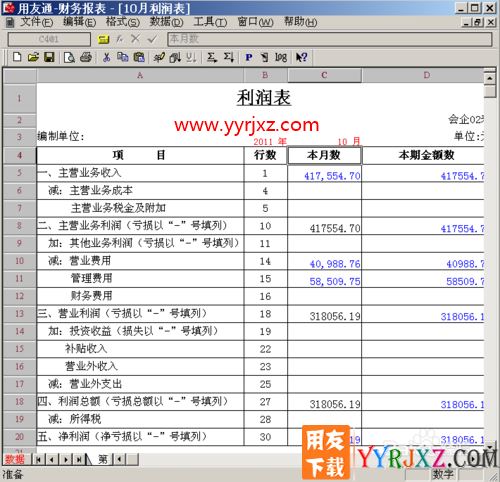
Task: Click the cell reference box C4@1
Action: (49, 39)
